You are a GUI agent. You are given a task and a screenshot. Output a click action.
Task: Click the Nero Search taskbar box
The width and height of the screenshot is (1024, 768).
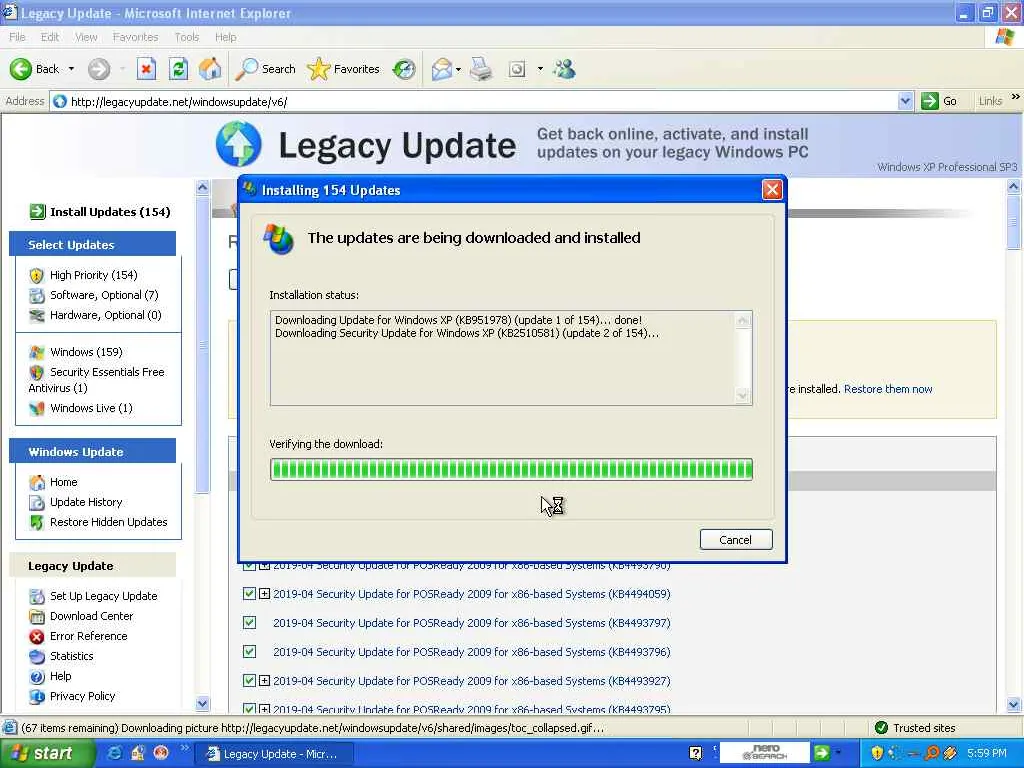[x=764, y=753]
